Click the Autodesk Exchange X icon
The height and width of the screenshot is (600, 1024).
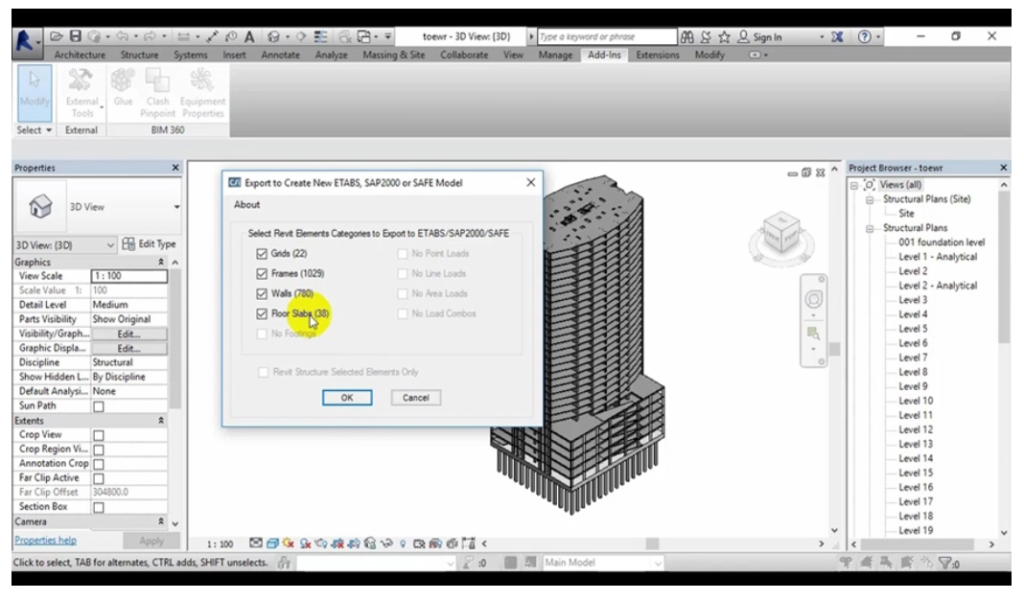[x=837, y=37]
